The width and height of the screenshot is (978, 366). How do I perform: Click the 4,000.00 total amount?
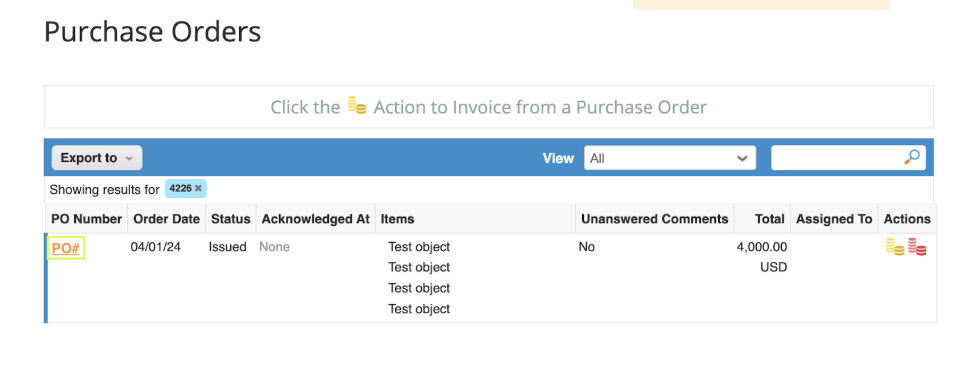tap(762, 247)
